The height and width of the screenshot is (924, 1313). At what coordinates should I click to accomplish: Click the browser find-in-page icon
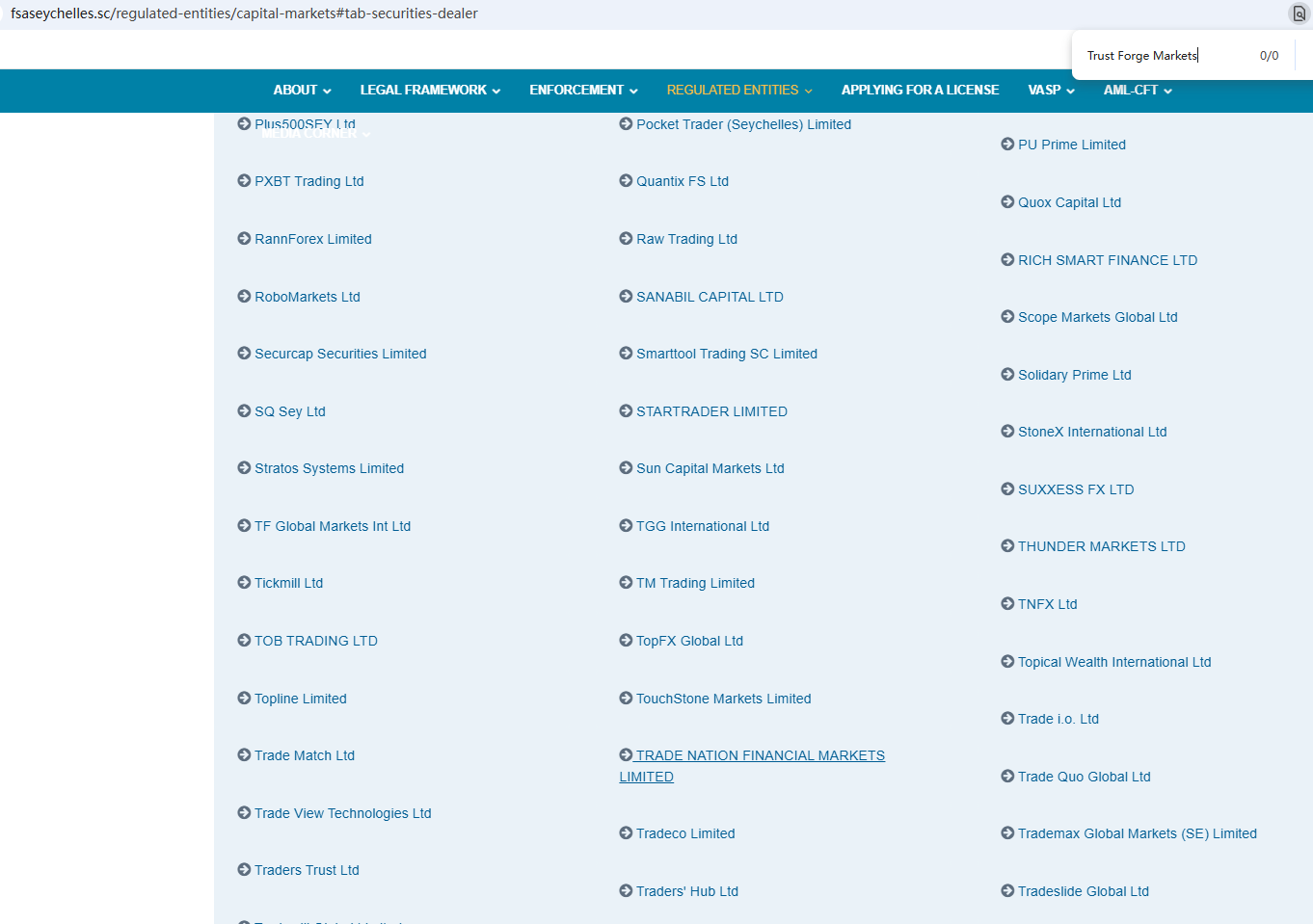[x=1299, y=13]
